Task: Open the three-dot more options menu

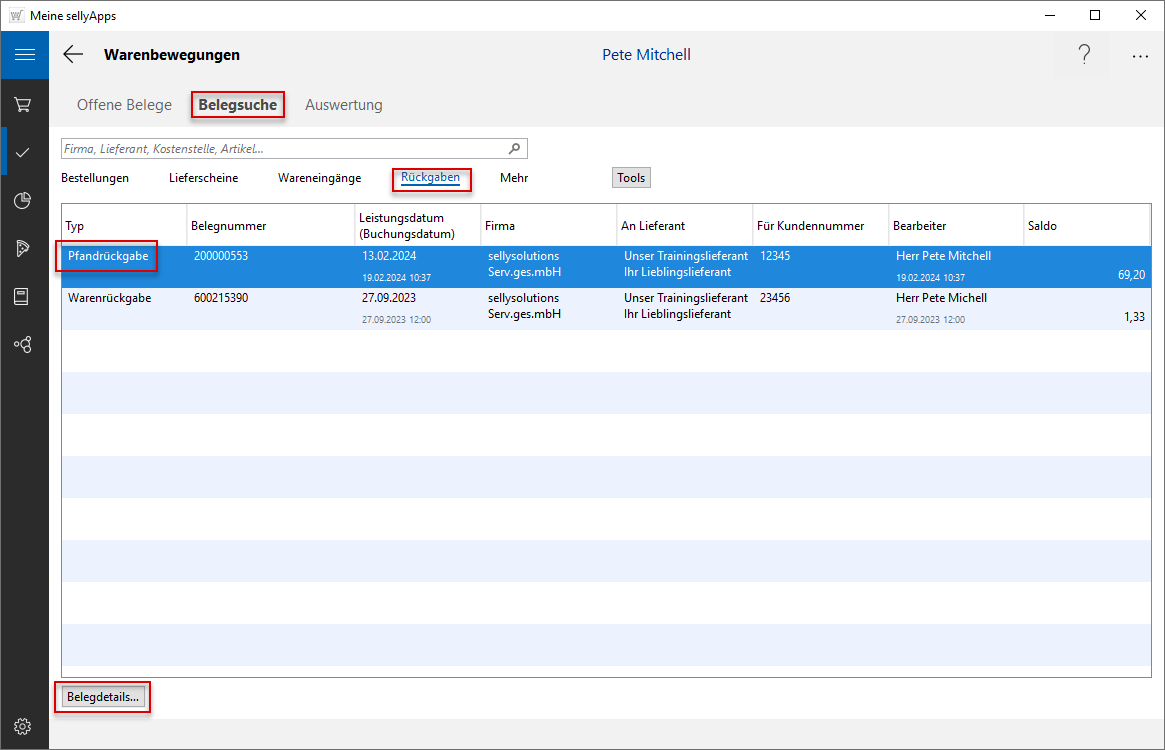Action: pos(1140,56)
